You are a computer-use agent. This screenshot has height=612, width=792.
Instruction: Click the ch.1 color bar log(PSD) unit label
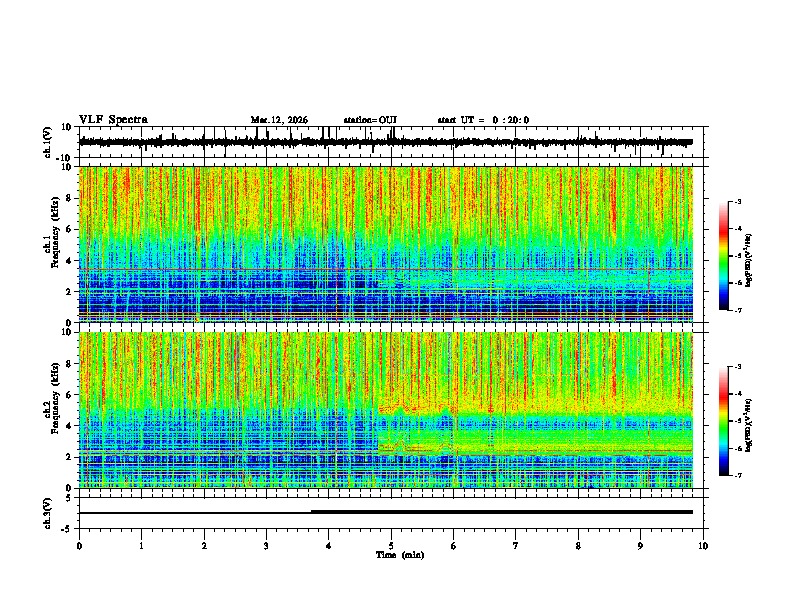(749, 261)
